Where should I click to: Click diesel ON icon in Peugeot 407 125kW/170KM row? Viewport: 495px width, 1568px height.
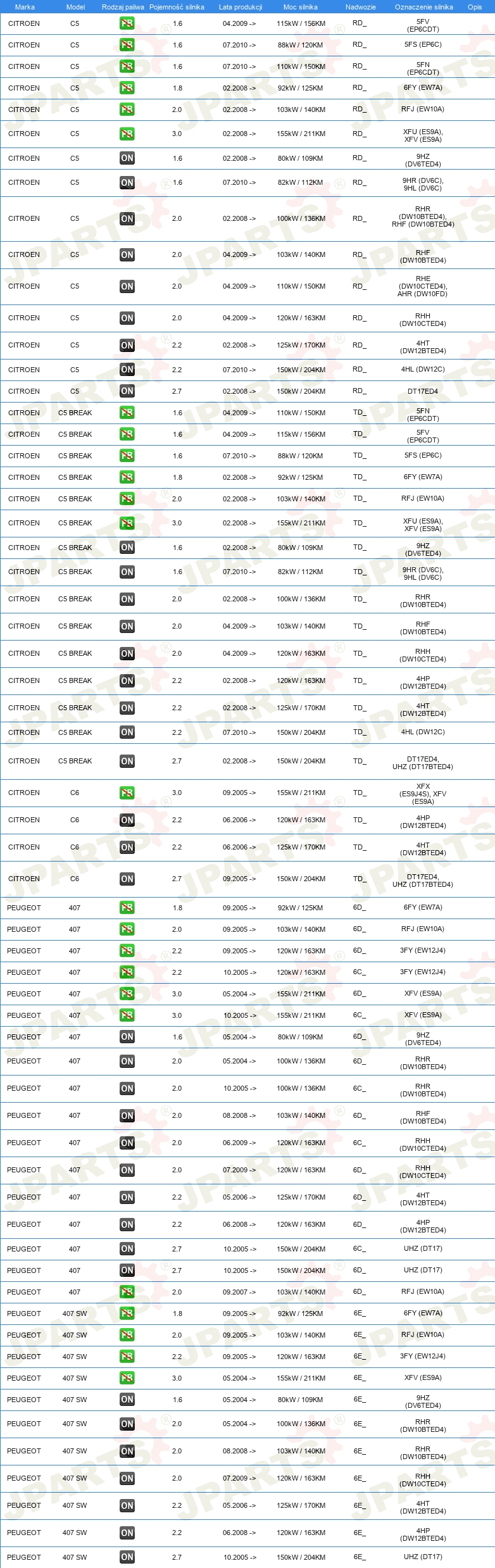tap(127, 1198)
